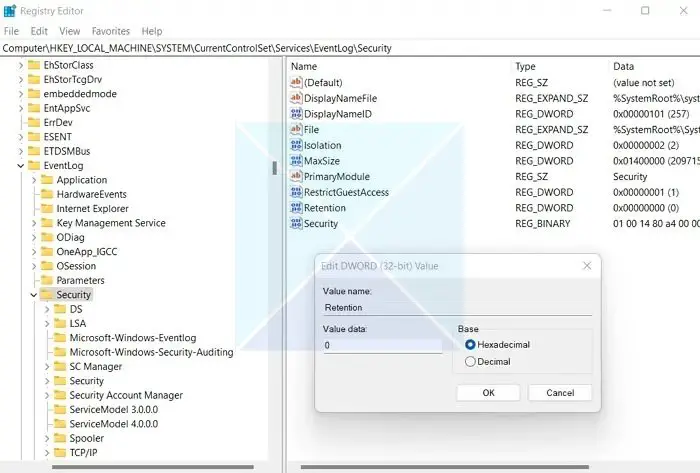Select the Microsoft-Windows-Security-Auditing key

click(x=151, y=352)
